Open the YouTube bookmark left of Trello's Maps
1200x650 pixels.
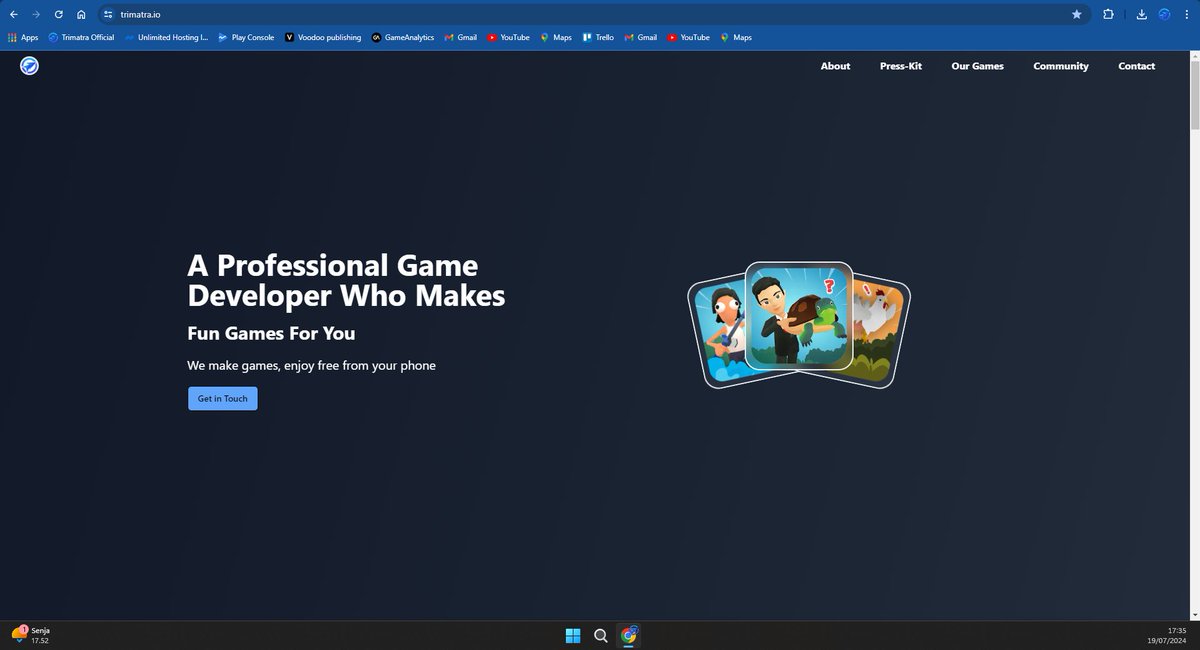click(509, 37)
